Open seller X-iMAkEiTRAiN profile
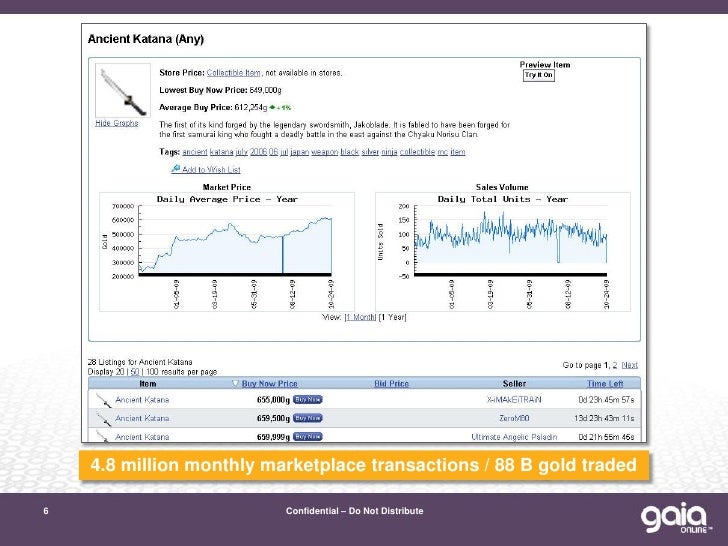 coord(514,400)
